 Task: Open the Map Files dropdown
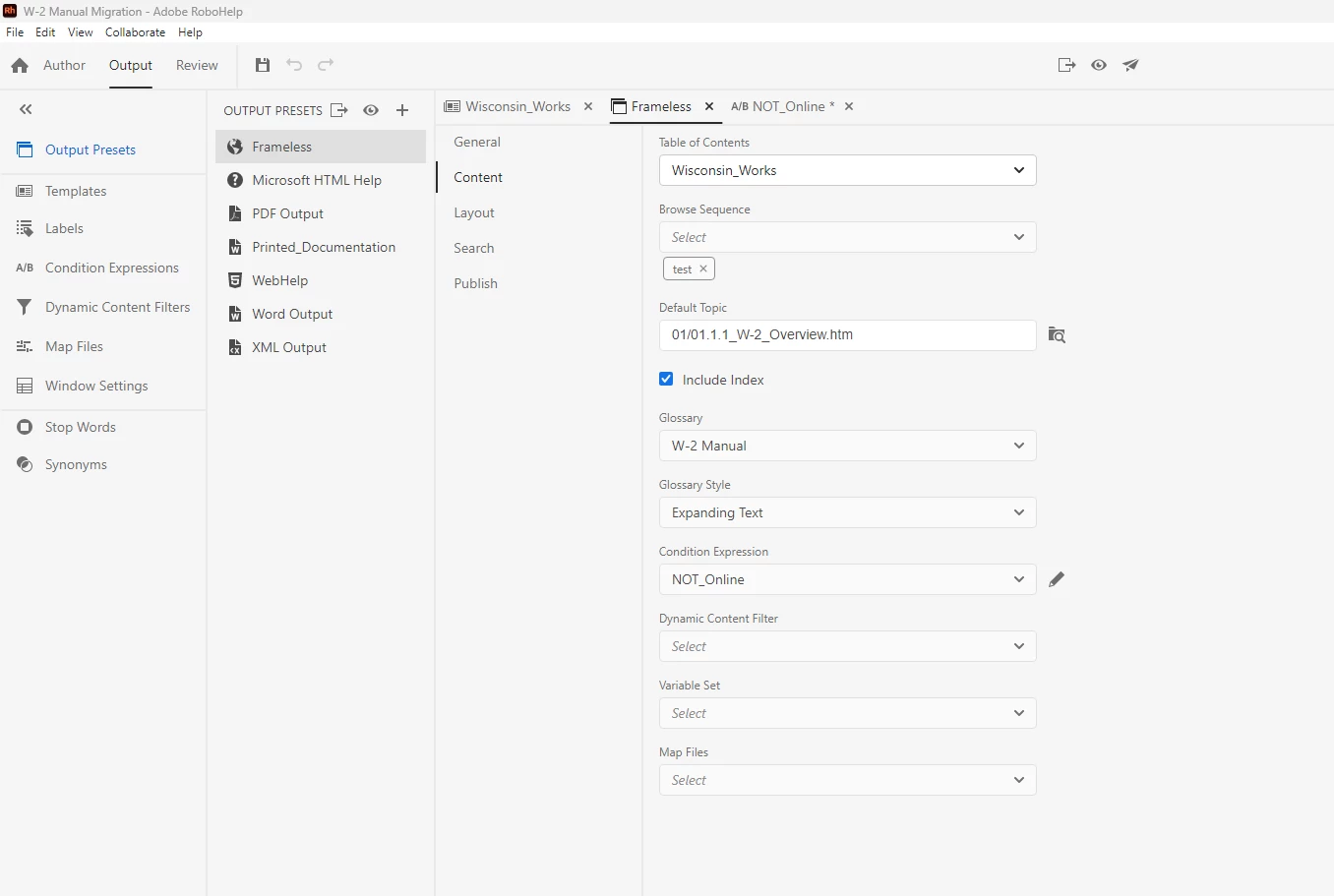point(847,780)
